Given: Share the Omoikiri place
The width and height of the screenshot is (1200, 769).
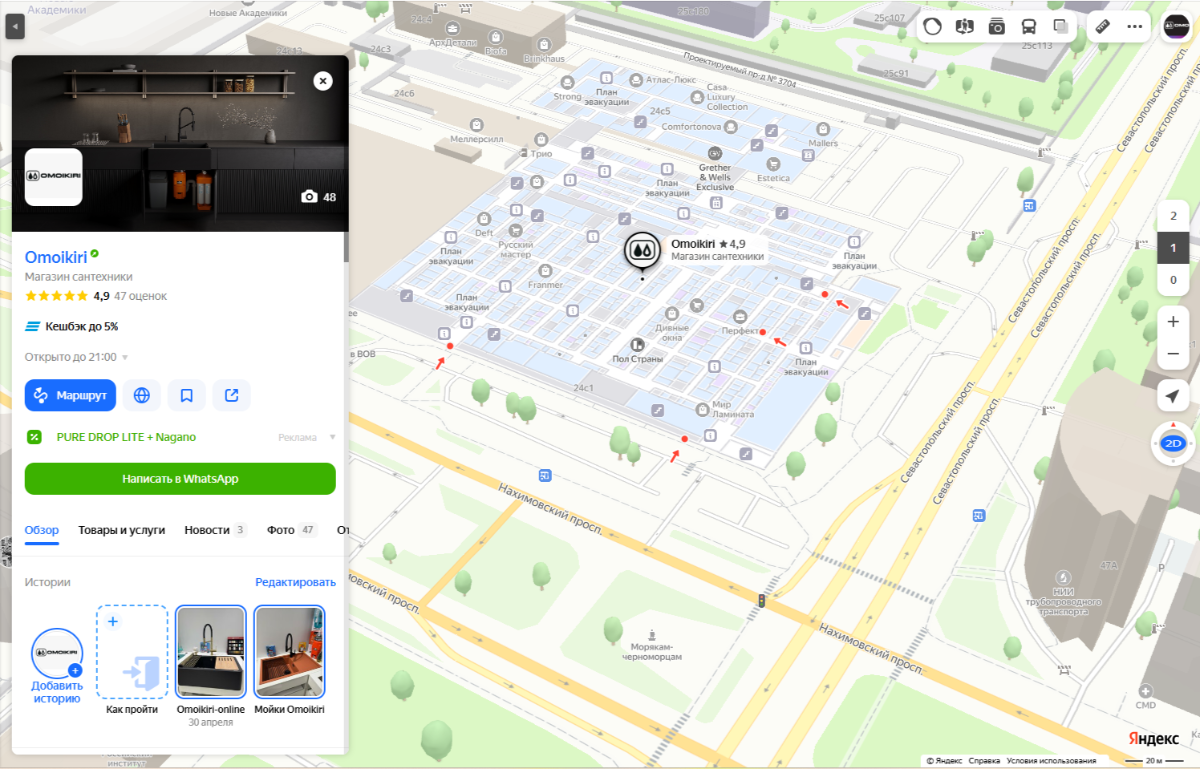Looking at the screenshot, I should coord(232,395).
